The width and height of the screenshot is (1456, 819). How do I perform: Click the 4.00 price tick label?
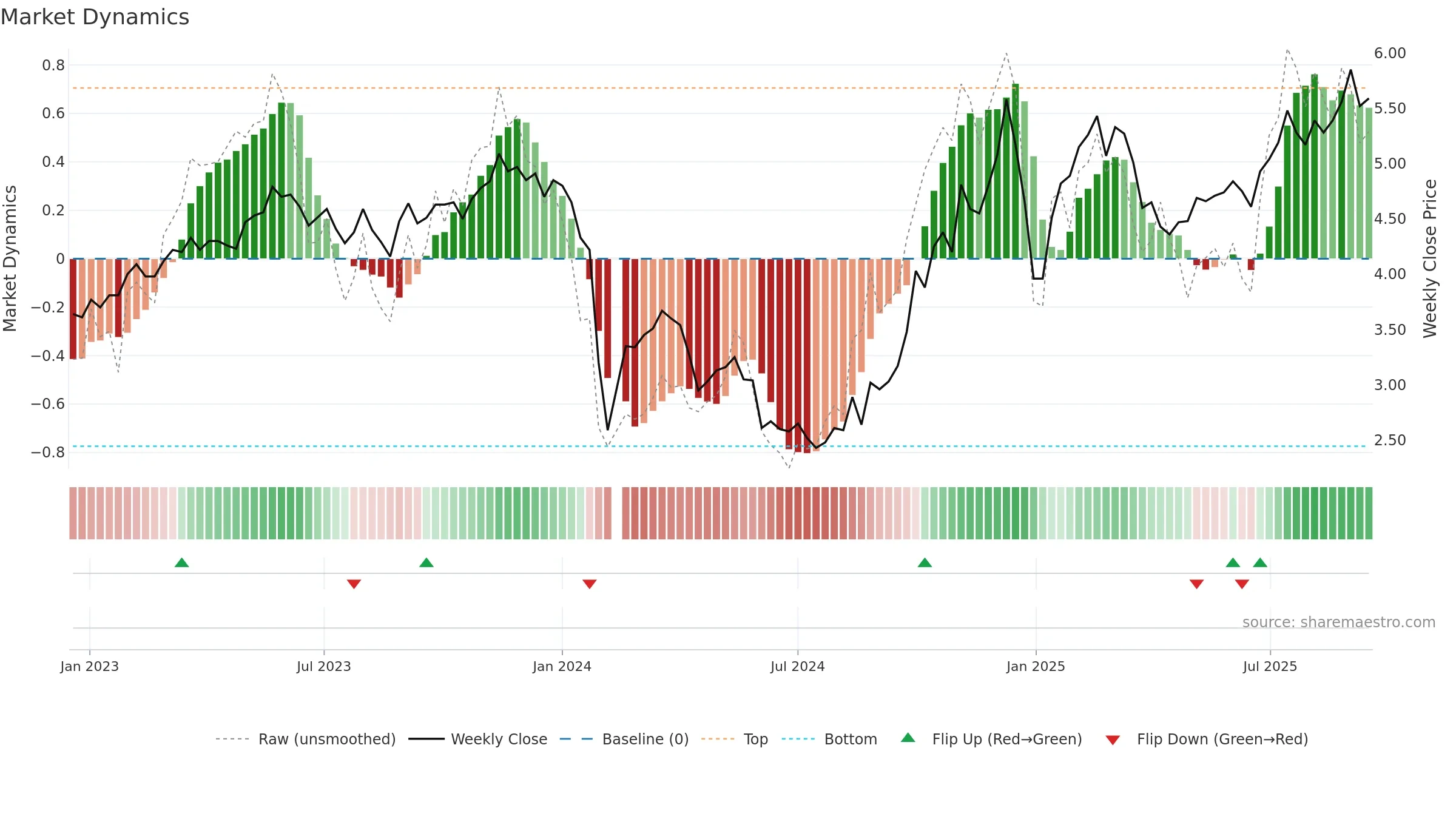coord(1390,274)
